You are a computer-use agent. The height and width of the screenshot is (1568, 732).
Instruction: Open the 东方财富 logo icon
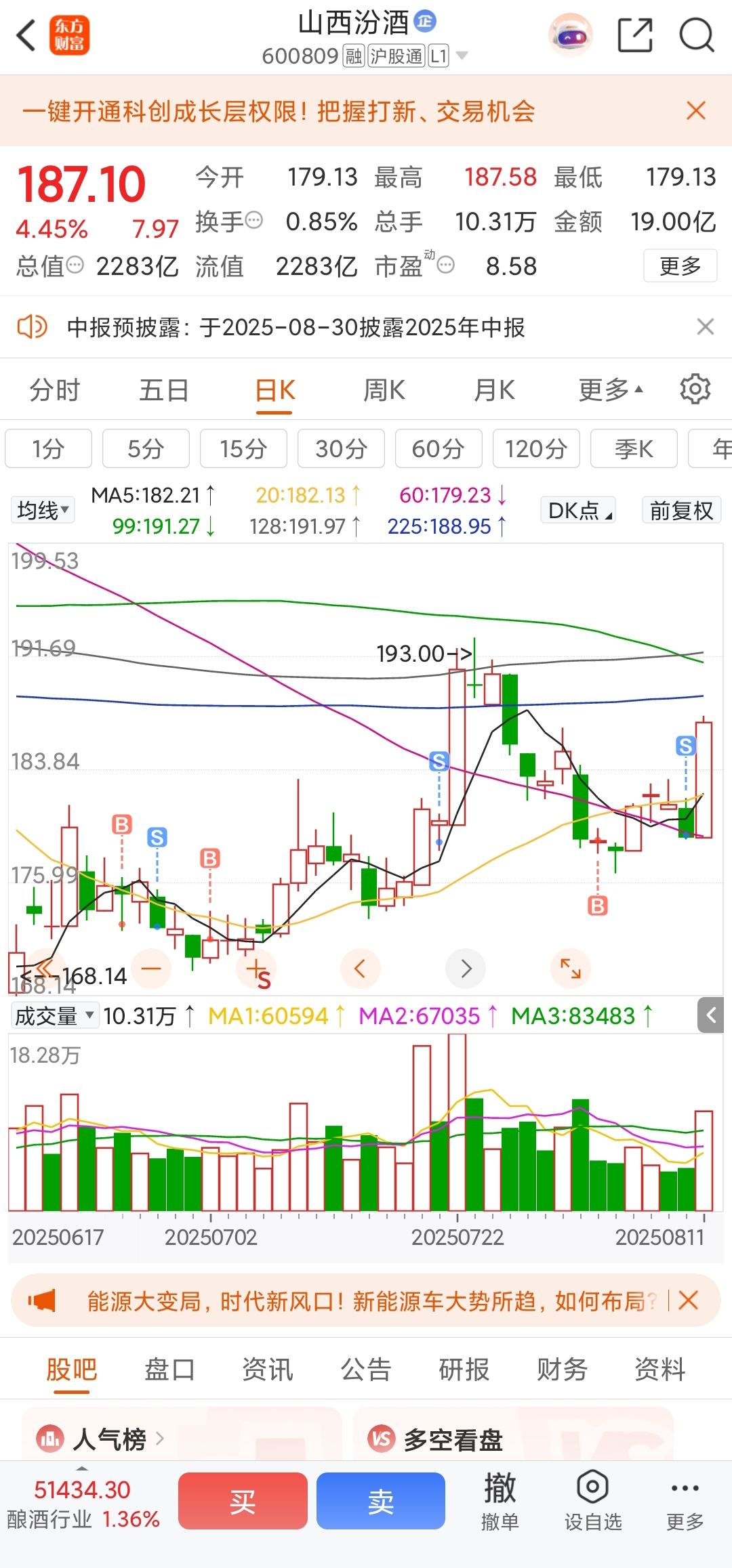pos(69,35)
